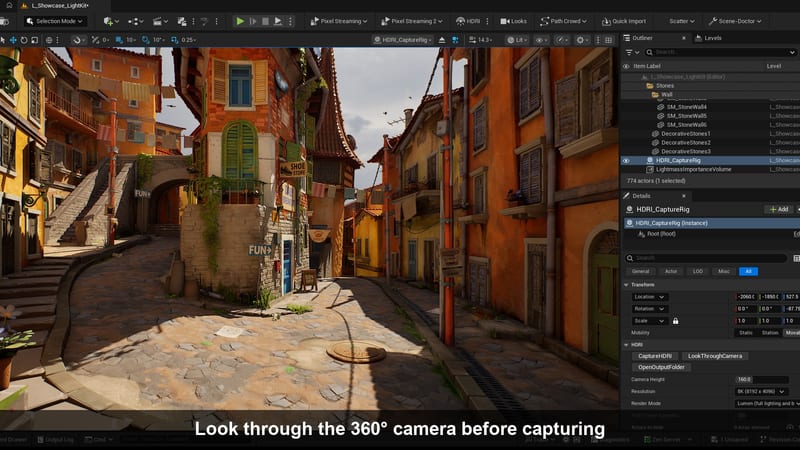Image resolution: width=800 pixels, height=450 pixels.
Task: Activate the Translate move gizmo tool
Action: [x=13, y=39]
